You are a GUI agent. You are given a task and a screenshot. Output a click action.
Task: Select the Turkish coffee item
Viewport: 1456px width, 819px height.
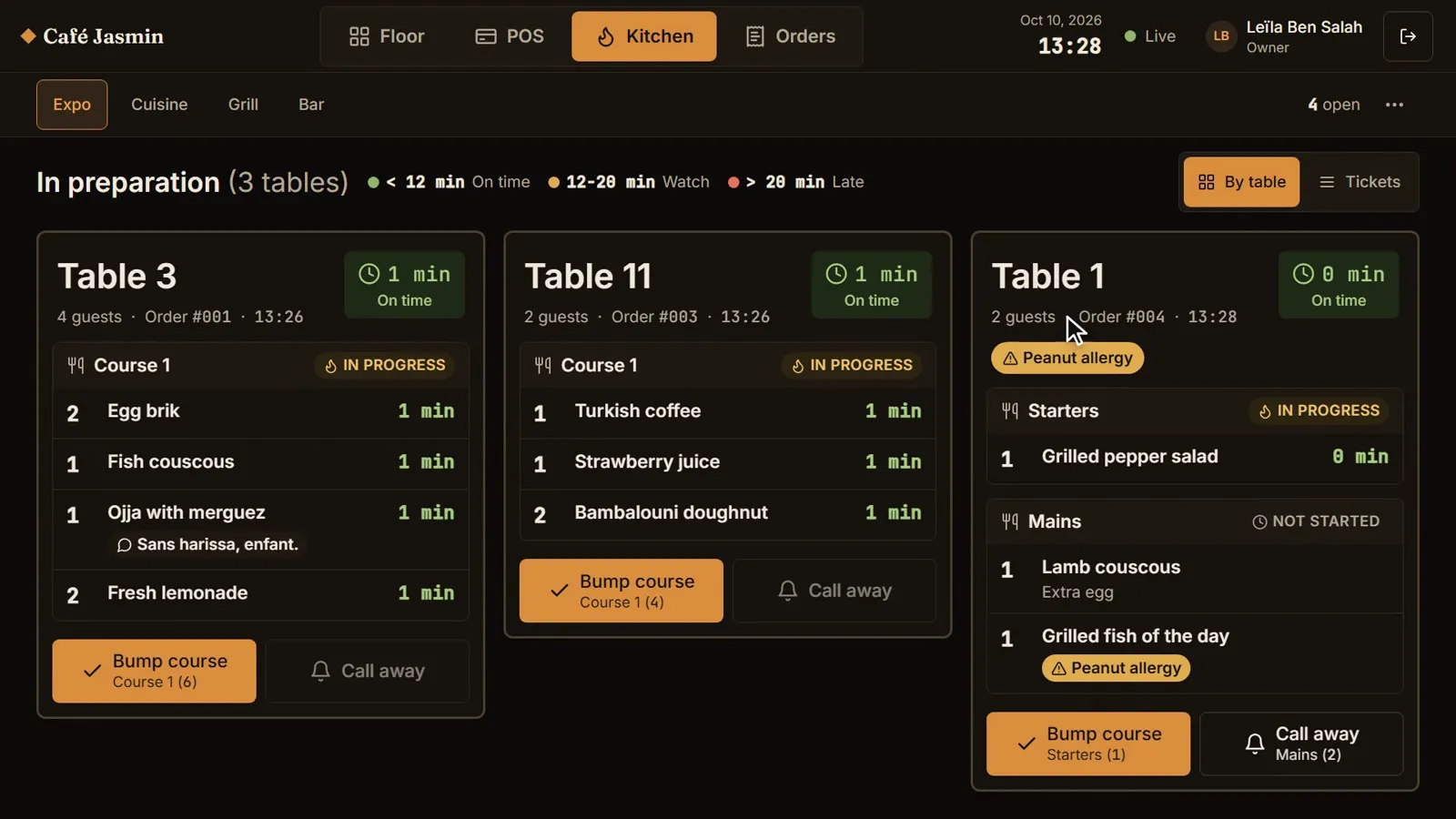point(728,412)
